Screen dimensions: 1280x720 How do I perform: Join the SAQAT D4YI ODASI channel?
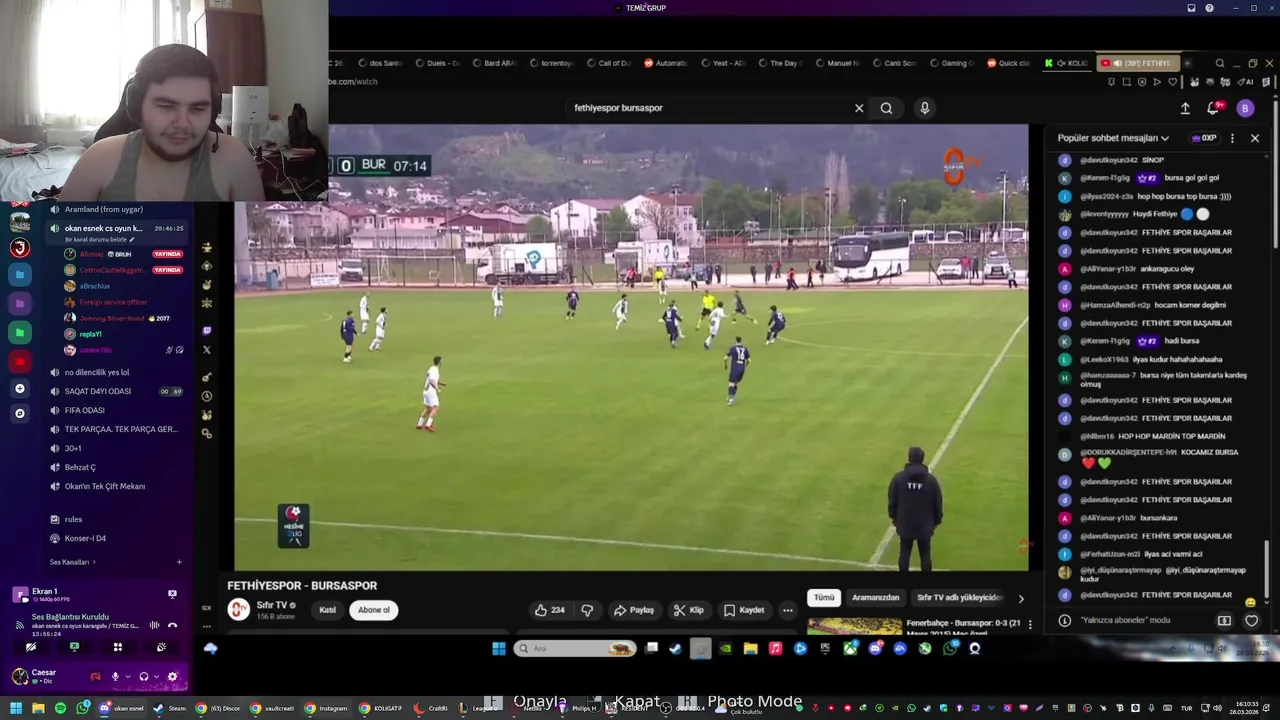coord(115,391)
